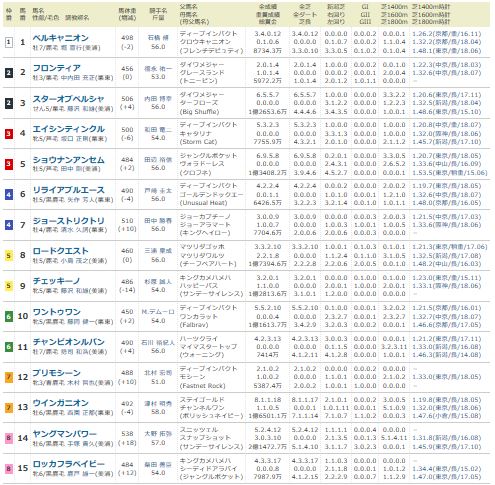Click orange bracket 7 box beside プリモシーン

coord(9,377)
